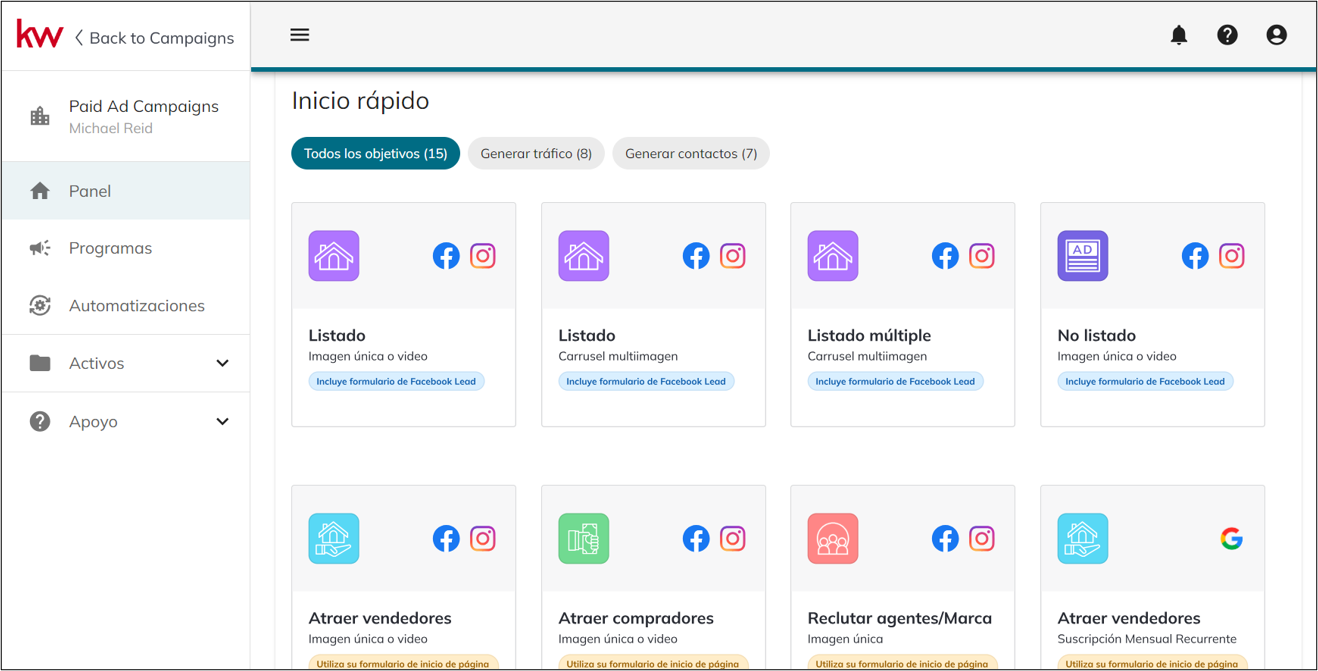Open the hamburger menu icon

coord(299,35)
